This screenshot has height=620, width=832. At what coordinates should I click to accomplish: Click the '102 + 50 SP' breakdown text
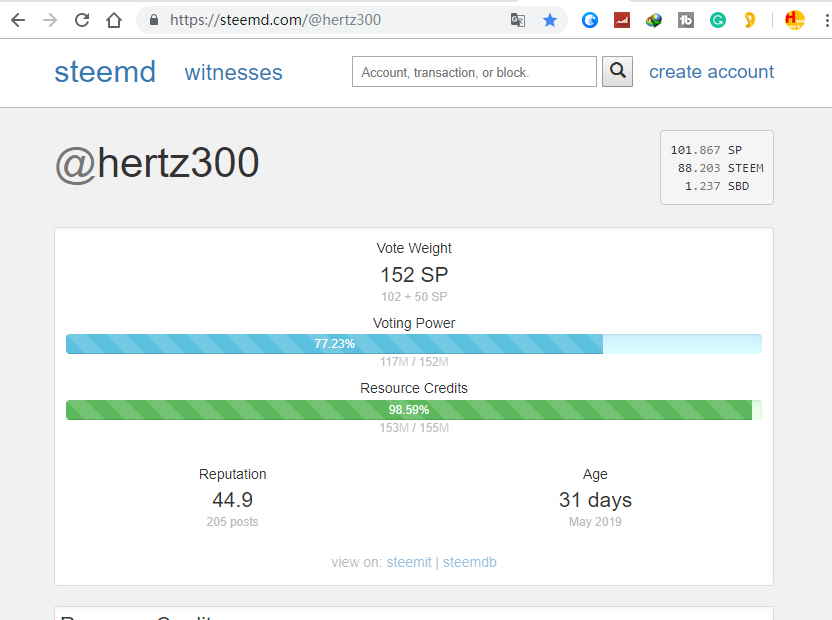pos(414,297)
